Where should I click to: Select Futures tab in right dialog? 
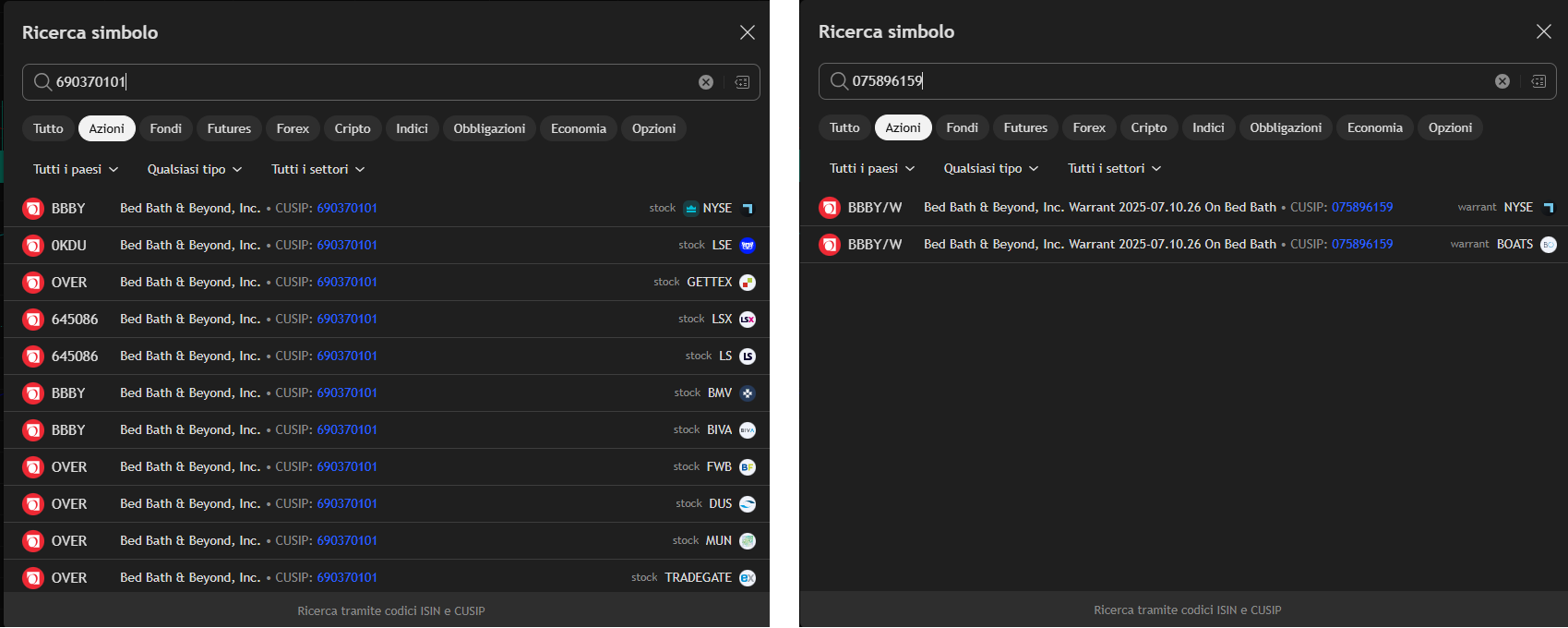click(x=1025, y=127)
